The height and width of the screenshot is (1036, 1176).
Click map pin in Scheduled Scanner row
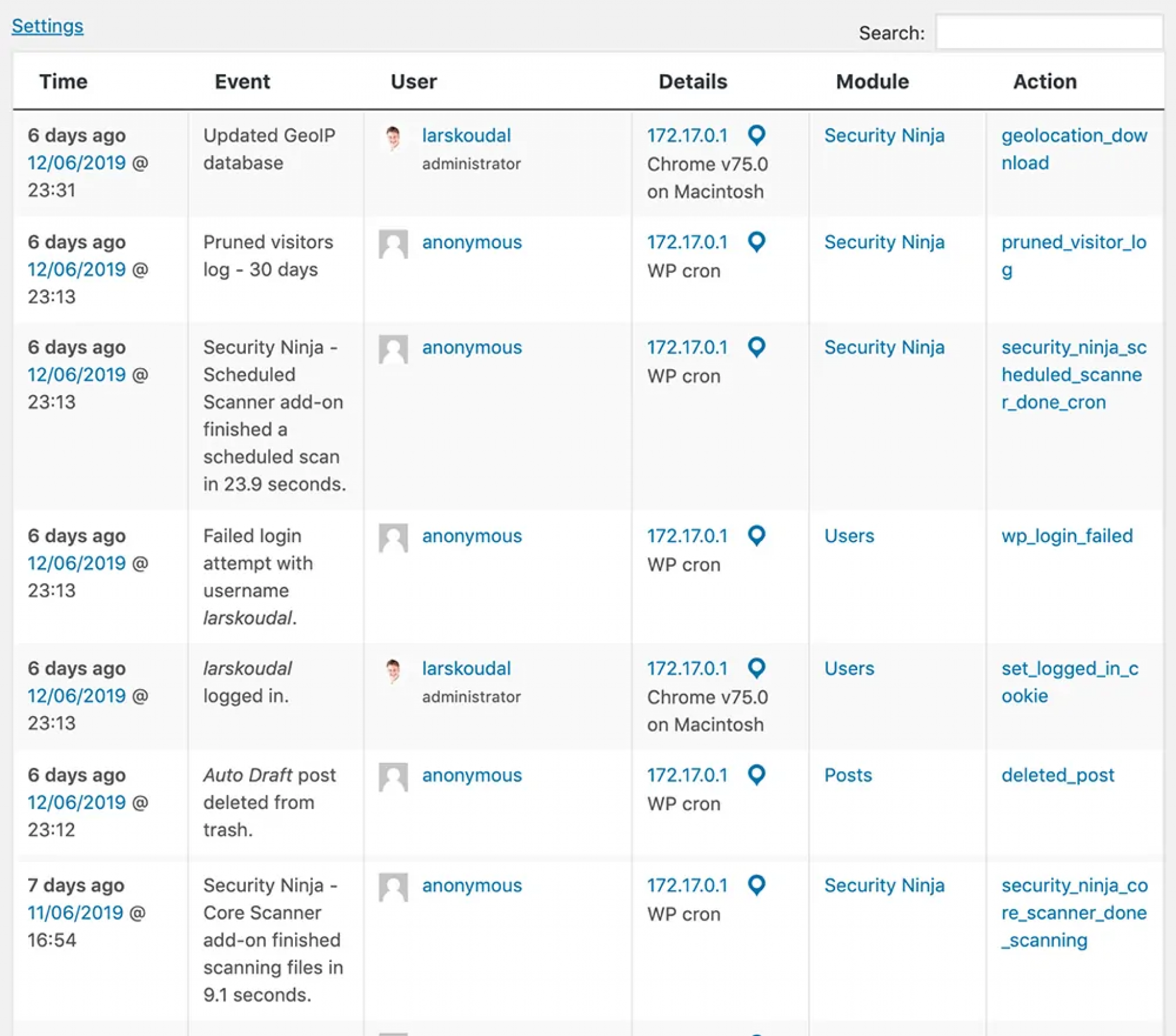coord(757,347)
